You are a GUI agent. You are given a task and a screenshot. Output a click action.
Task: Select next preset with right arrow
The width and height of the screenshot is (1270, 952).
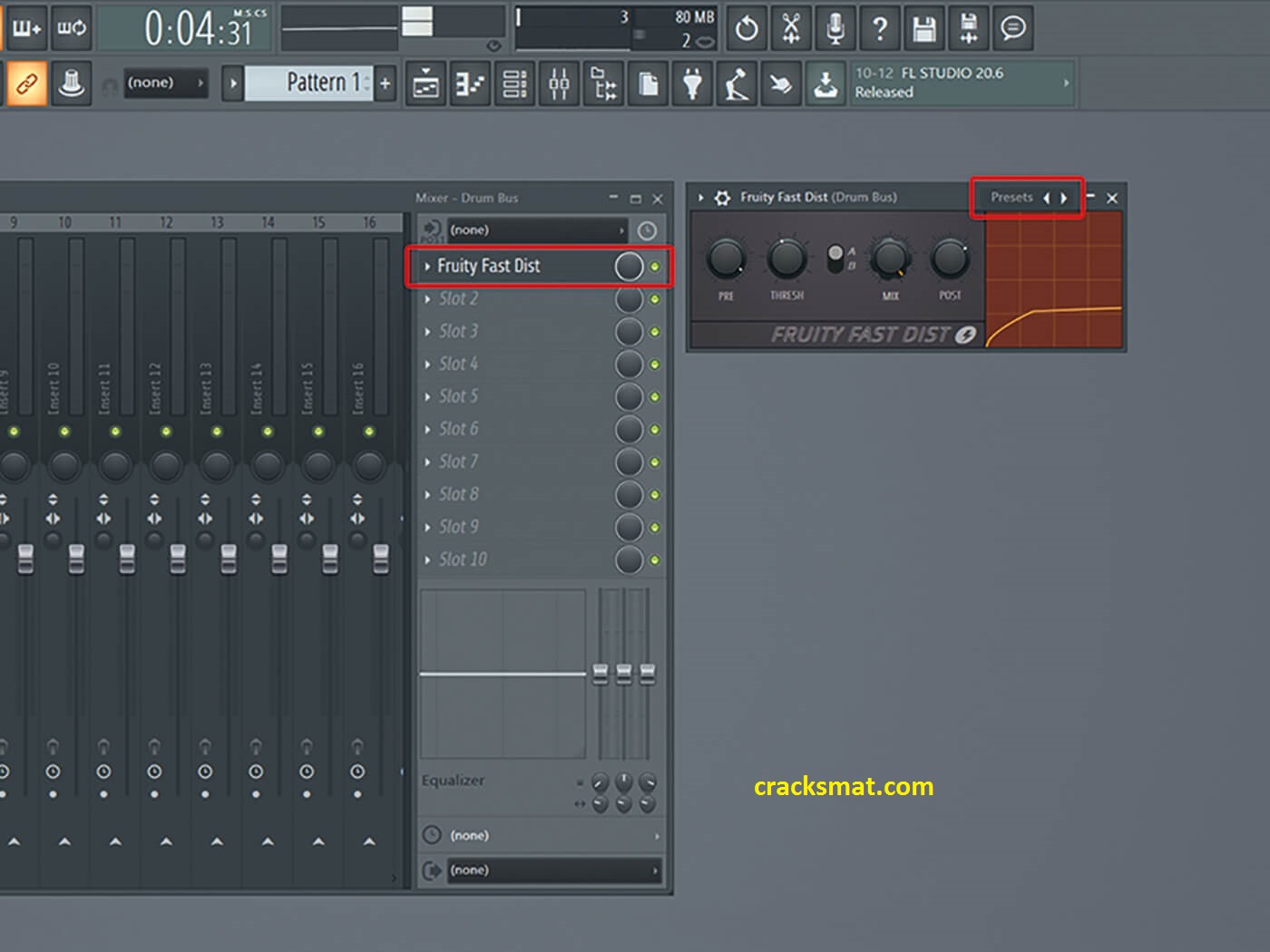pyautogui.click(x=1064, y=198)
